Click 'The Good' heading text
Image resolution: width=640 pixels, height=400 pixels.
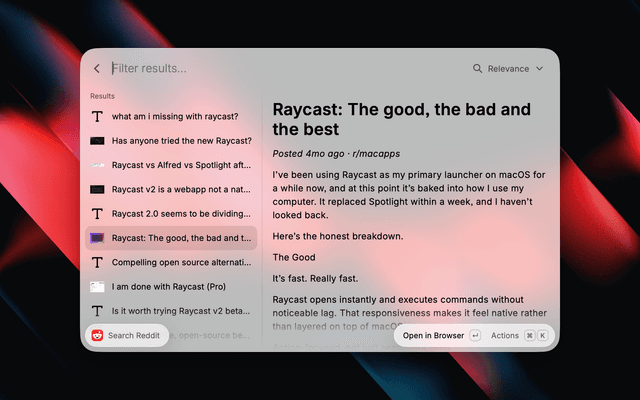coord(294,258)
